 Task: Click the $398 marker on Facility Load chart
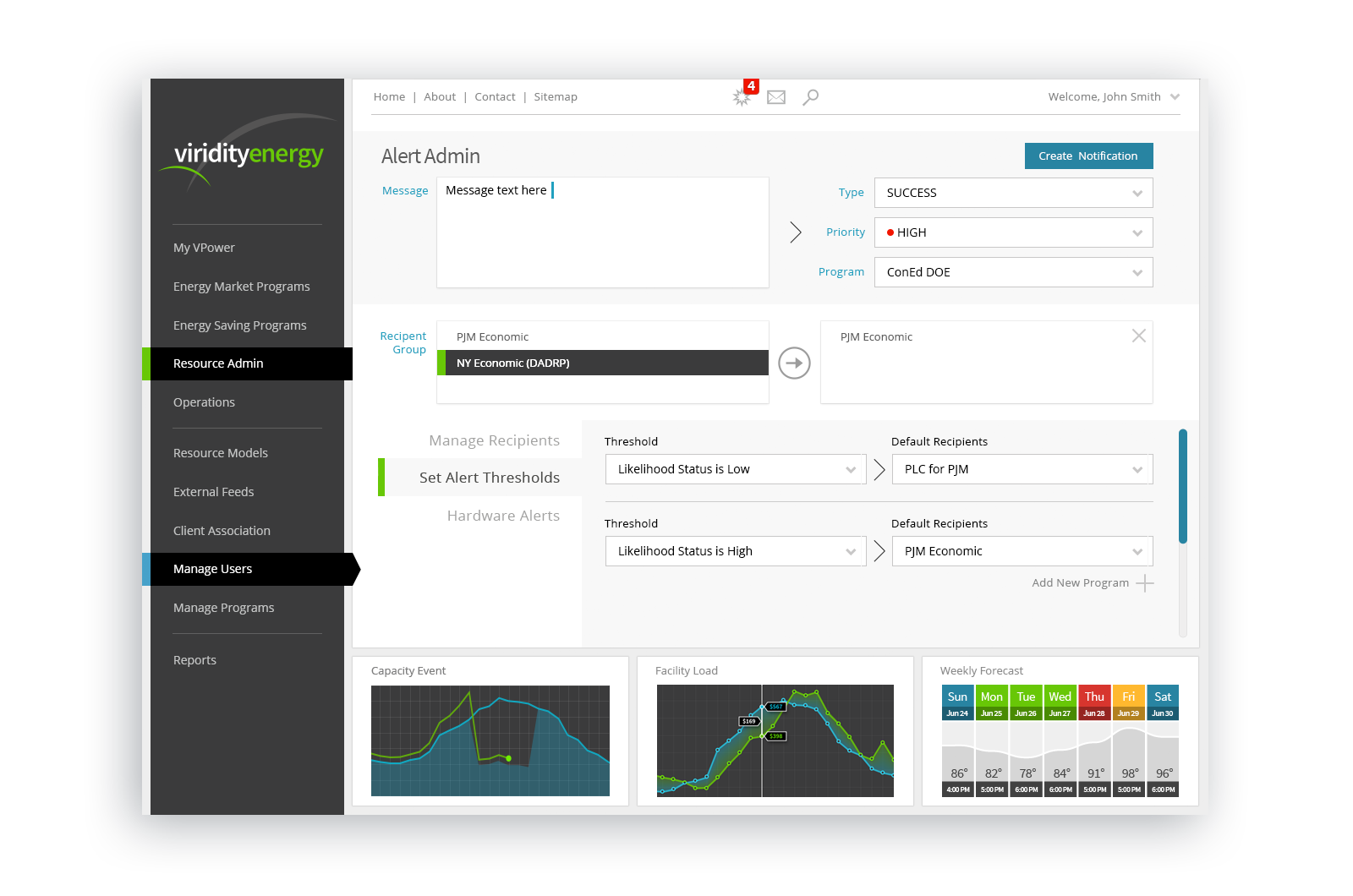776,736
